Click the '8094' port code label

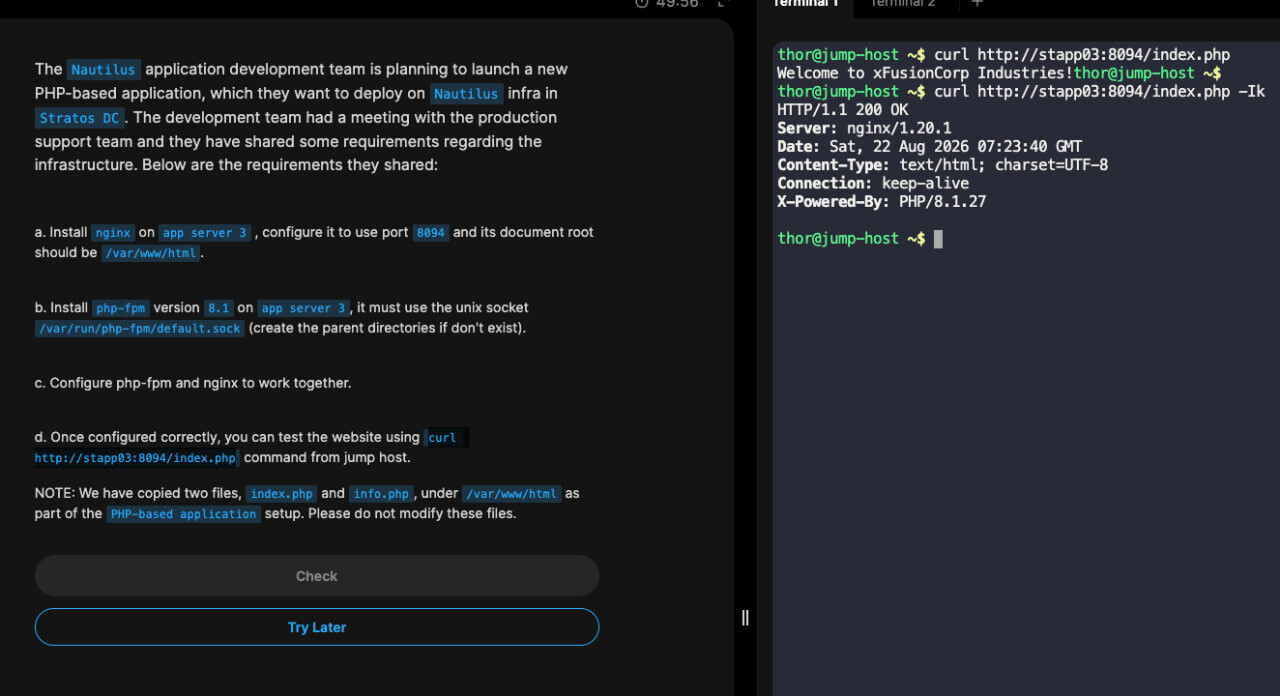pyautogui.click(x=431, y=233)
